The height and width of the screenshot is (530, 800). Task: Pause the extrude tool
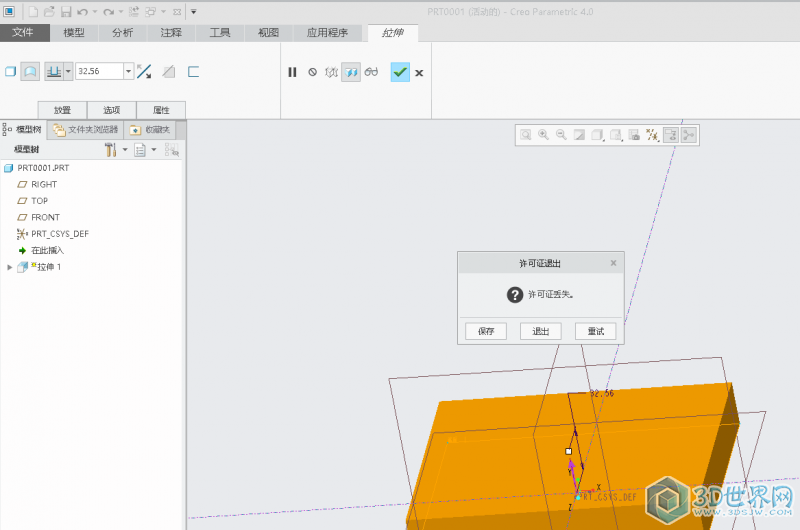[292, 72]
